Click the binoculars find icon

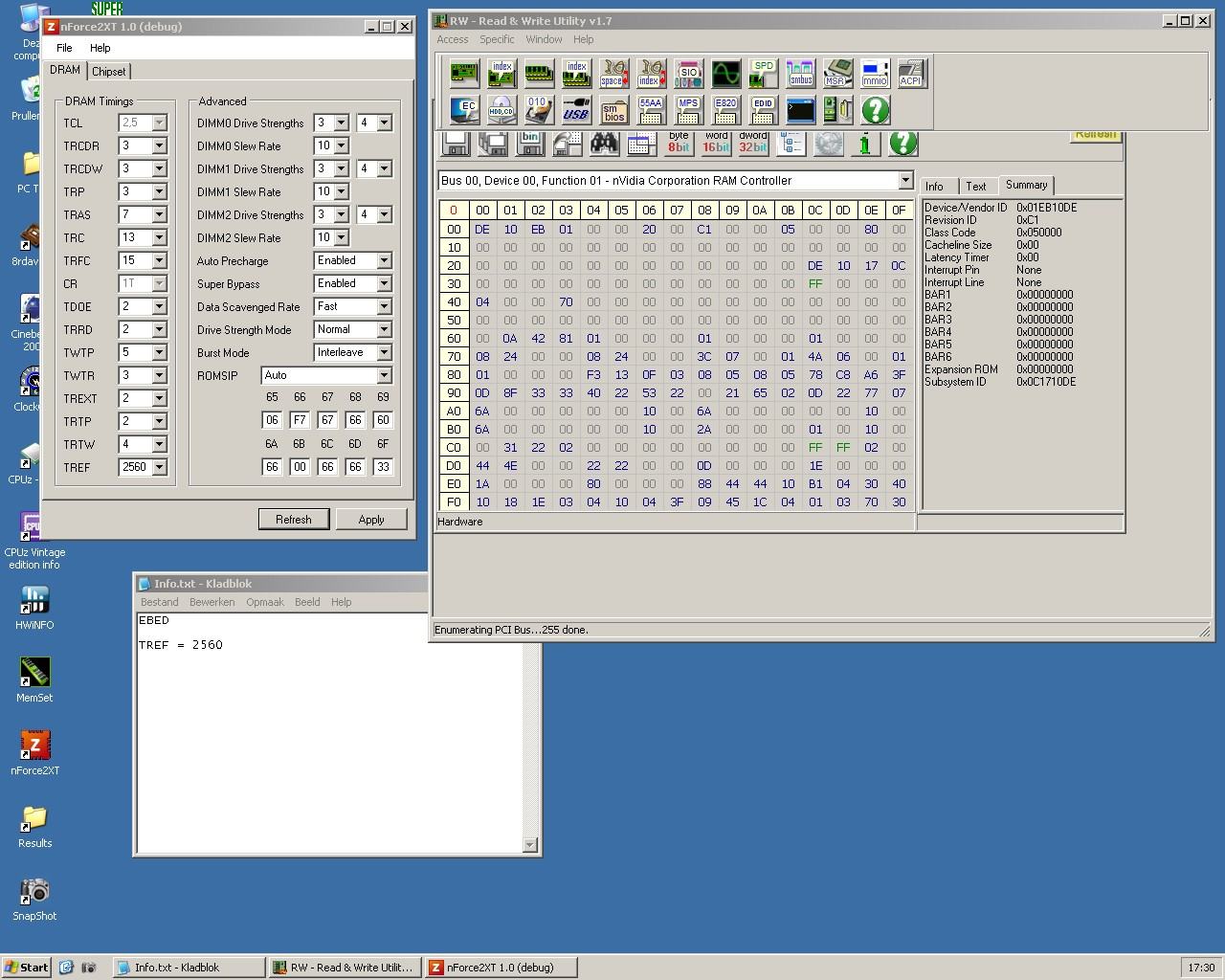click(x=604, y=144)
